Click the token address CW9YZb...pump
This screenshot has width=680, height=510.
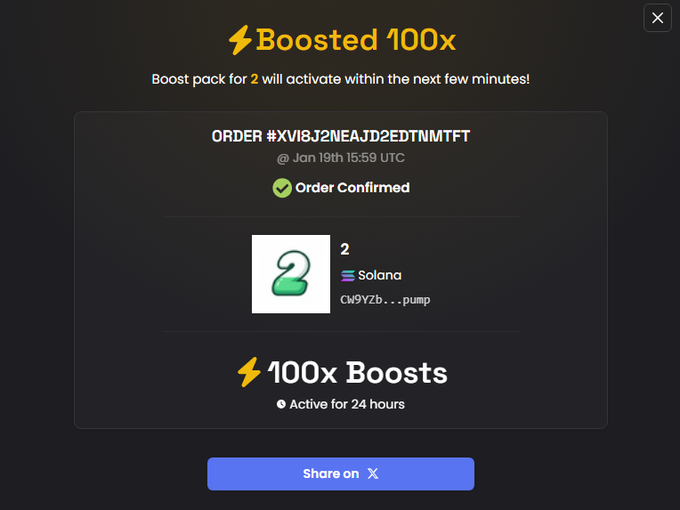pos(385,300)
